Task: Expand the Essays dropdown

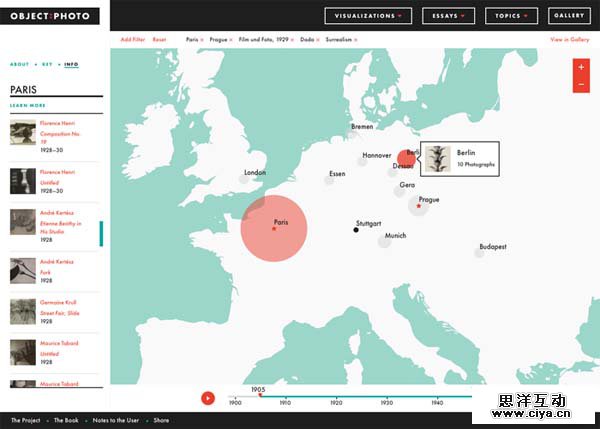Action: pyautogui.click(x=447, y=16)
